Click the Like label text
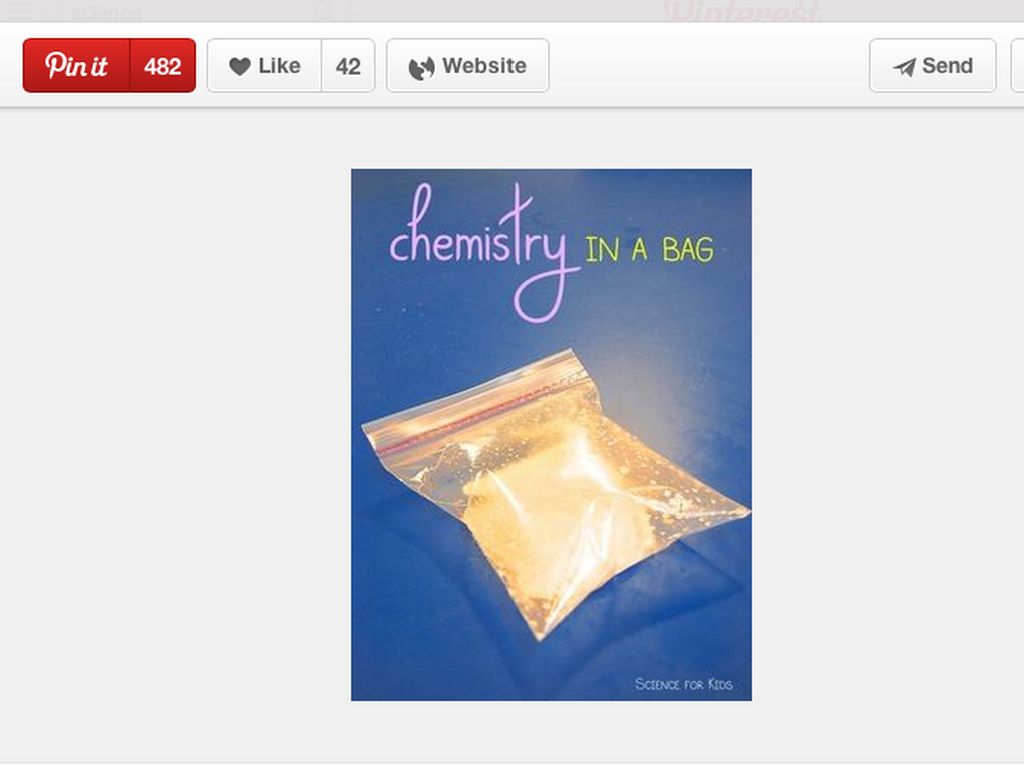Screen dimensions: 1024x768 coord(280,65)
